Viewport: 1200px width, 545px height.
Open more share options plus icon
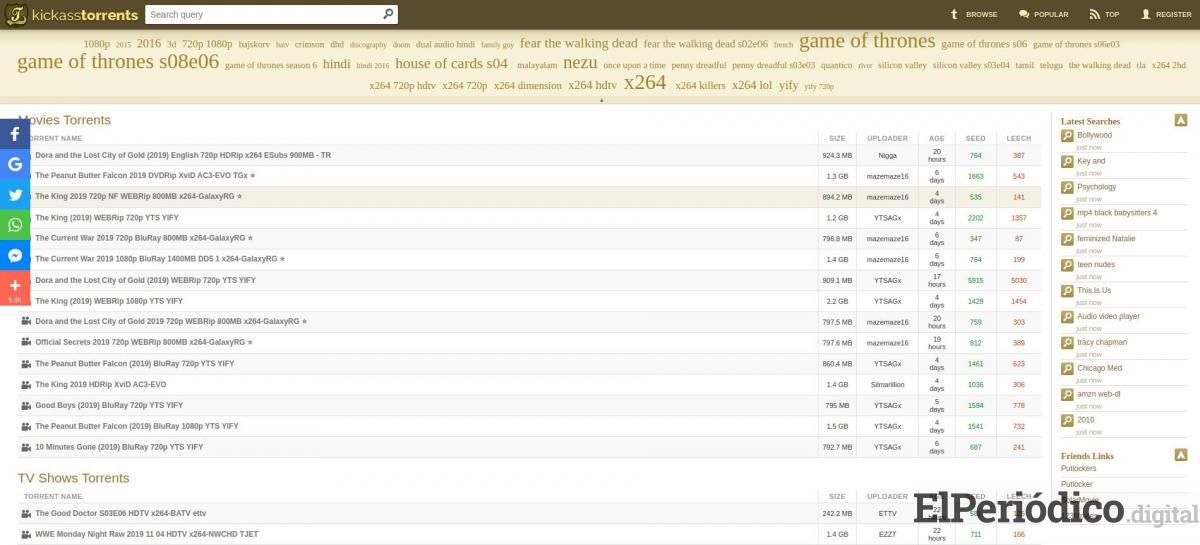[15, 287]
